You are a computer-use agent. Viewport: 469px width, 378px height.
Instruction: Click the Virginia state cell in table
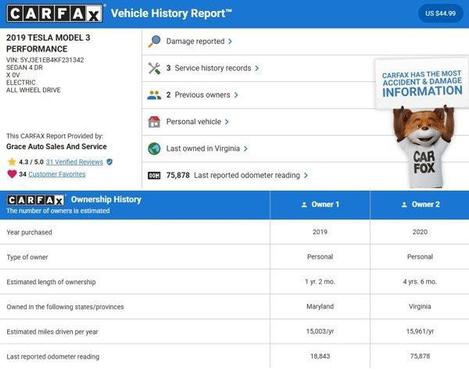coord(420,306)
